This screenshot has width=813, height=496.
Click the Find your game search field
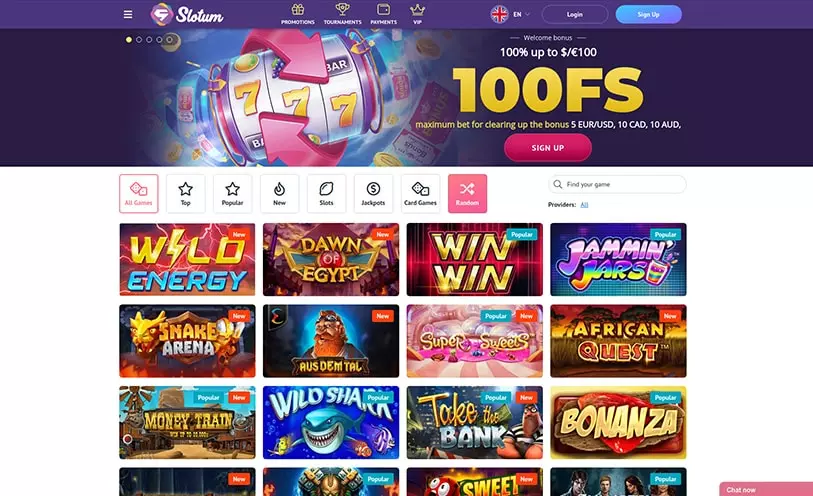[x=617, y=184]
